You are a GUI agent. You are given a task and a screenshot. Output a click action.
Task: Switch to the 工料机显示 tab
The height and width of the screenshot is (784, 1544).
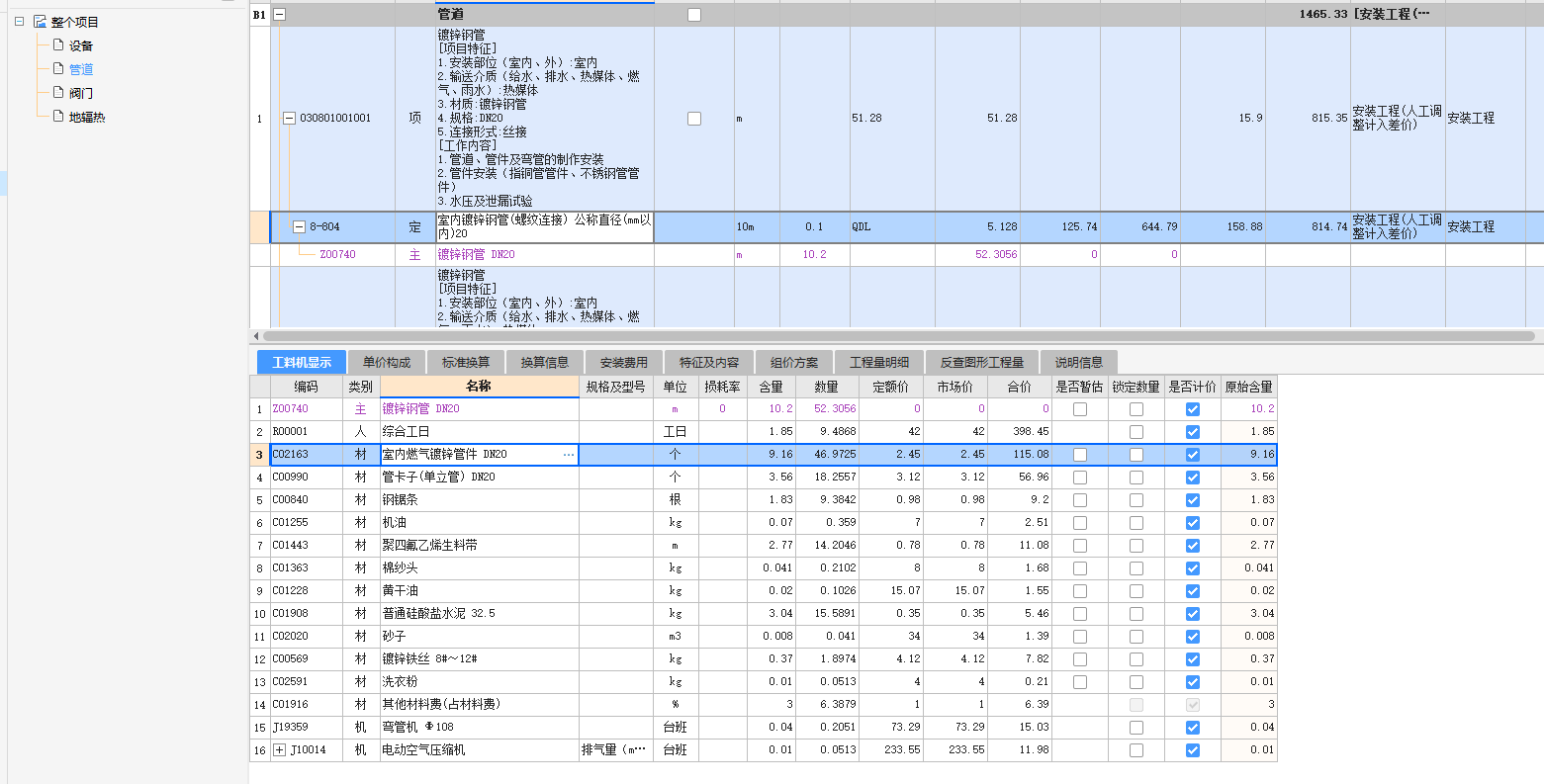pyautogui.click(x=302, y=363)
